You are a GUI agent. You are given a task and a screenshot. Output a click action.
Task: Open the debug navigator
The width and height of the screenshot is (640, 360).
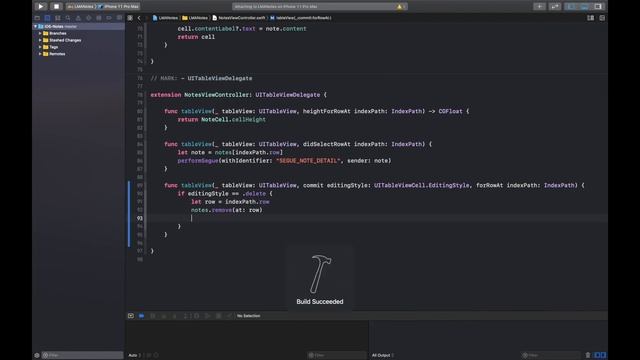(99, 18)
